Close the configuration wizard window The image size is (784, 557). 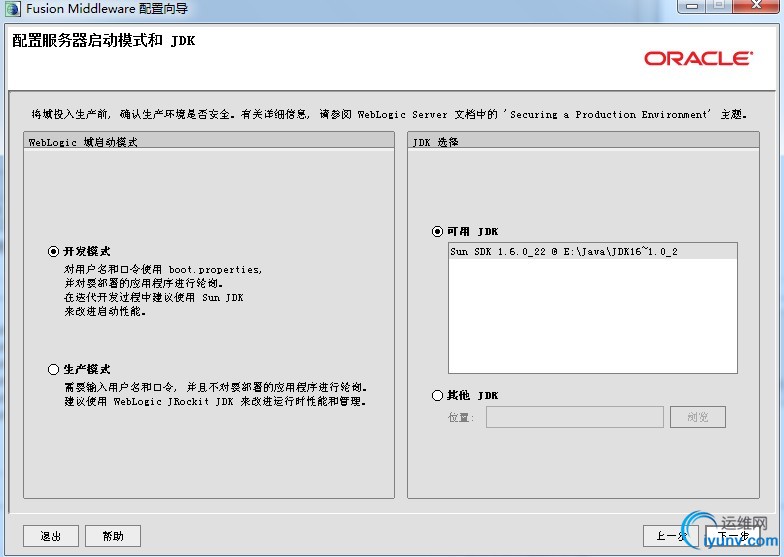click(756, 6)
